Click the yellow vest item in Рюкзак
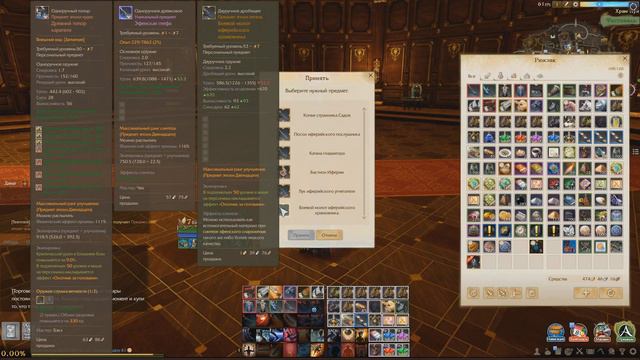The width and height of the screenshot is (640, 360). point(616,122)
